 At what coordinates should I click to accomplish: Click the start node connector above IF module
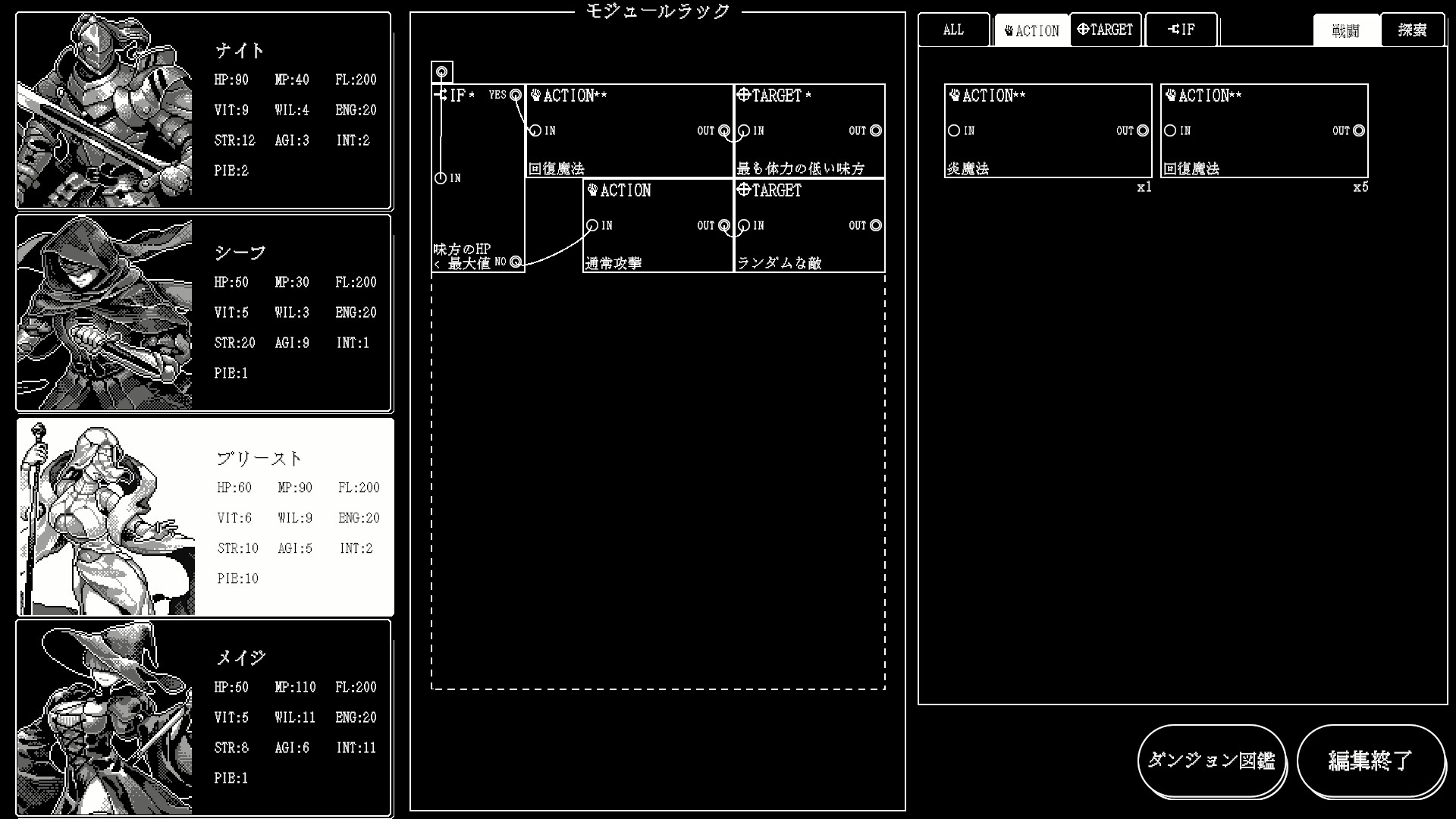[x=442, y=73]
